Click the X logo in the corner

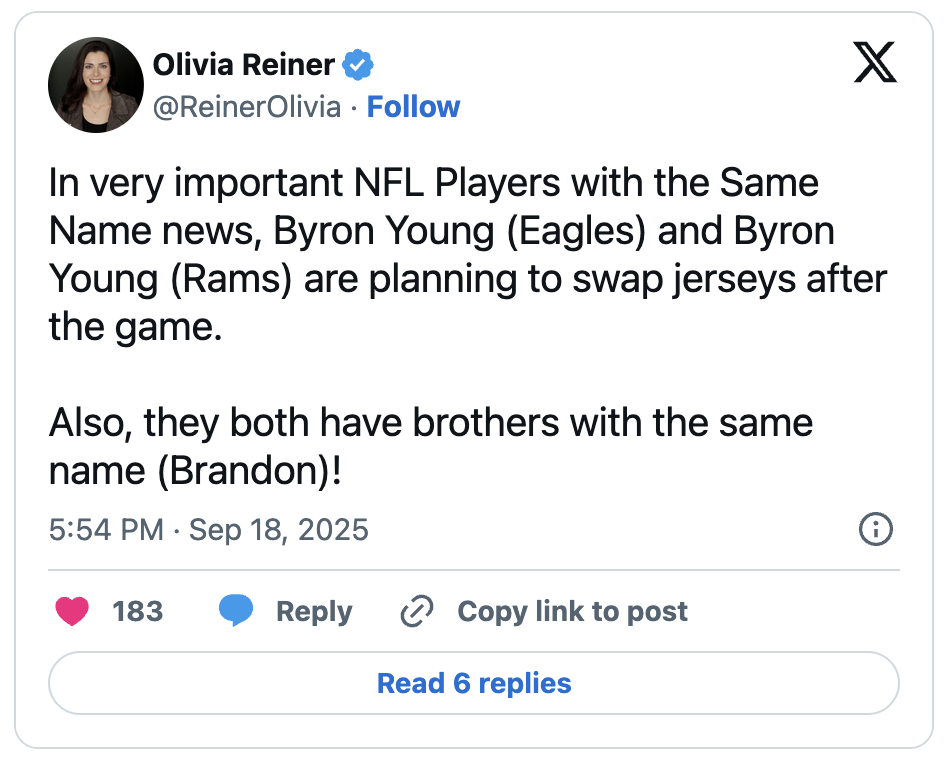click(875, 62)
